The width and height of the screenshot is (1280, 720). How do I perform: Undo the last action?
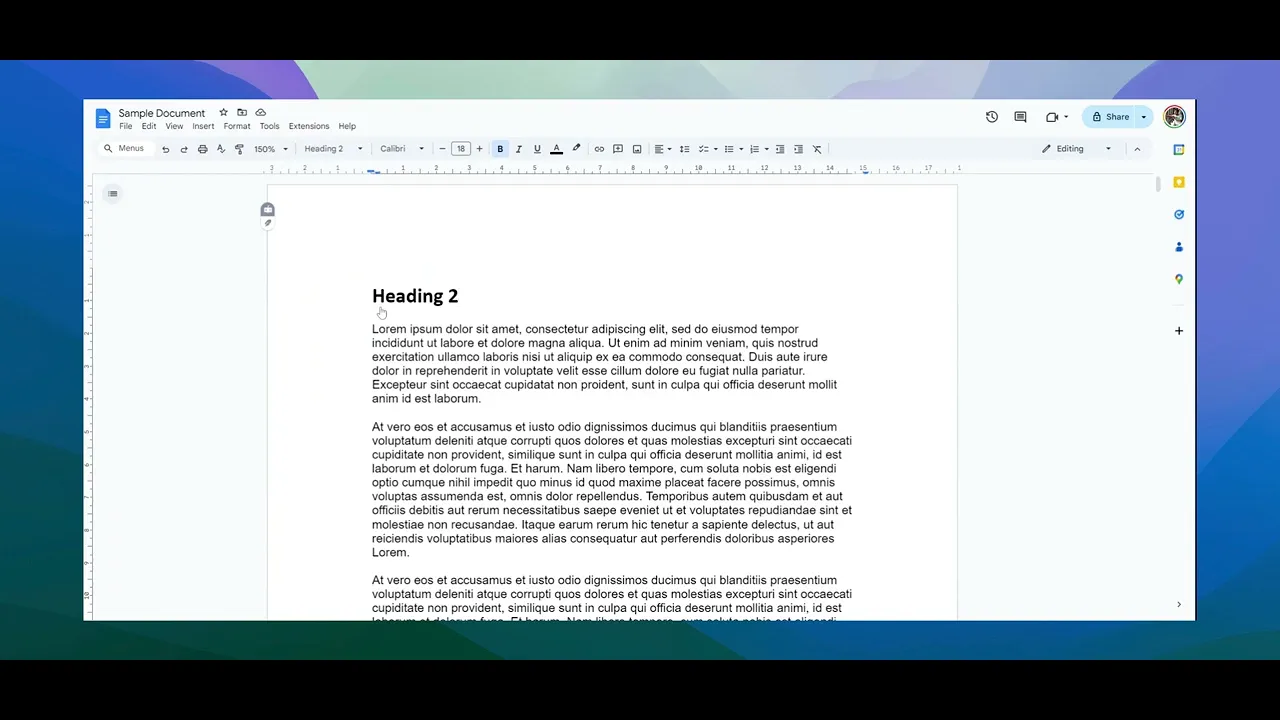[165, 149]
